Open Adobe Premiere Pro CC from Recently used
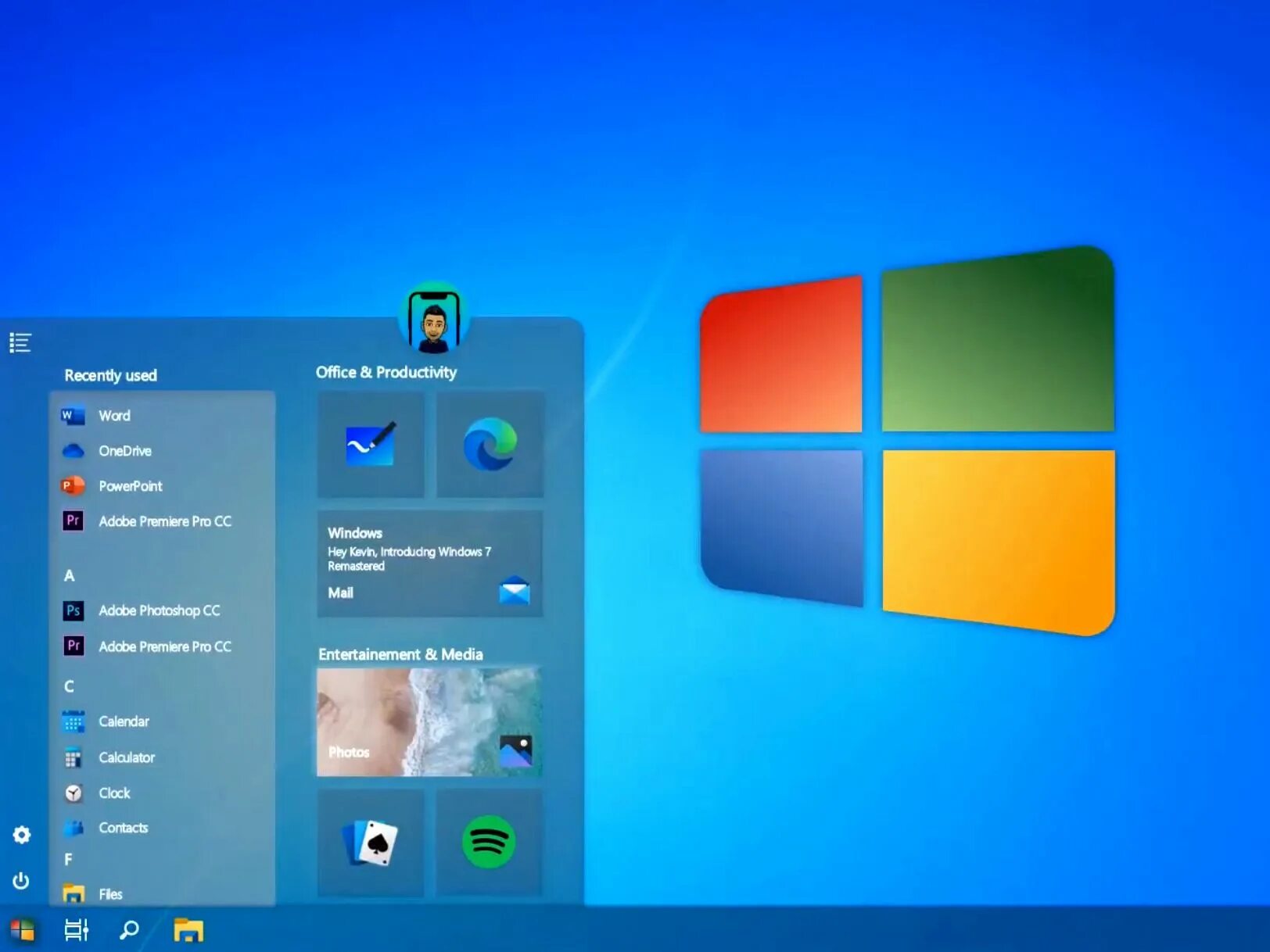 [164, 521]
